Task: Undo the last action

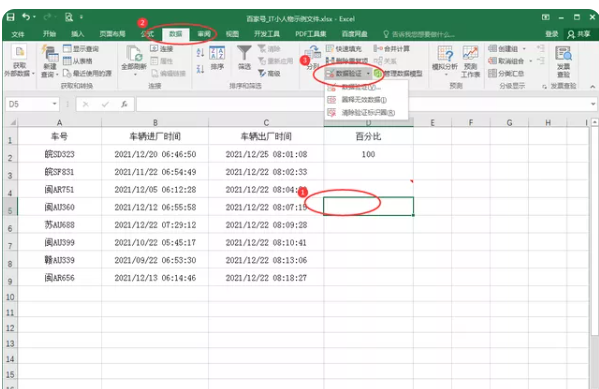Action: [x=26, y=17]
